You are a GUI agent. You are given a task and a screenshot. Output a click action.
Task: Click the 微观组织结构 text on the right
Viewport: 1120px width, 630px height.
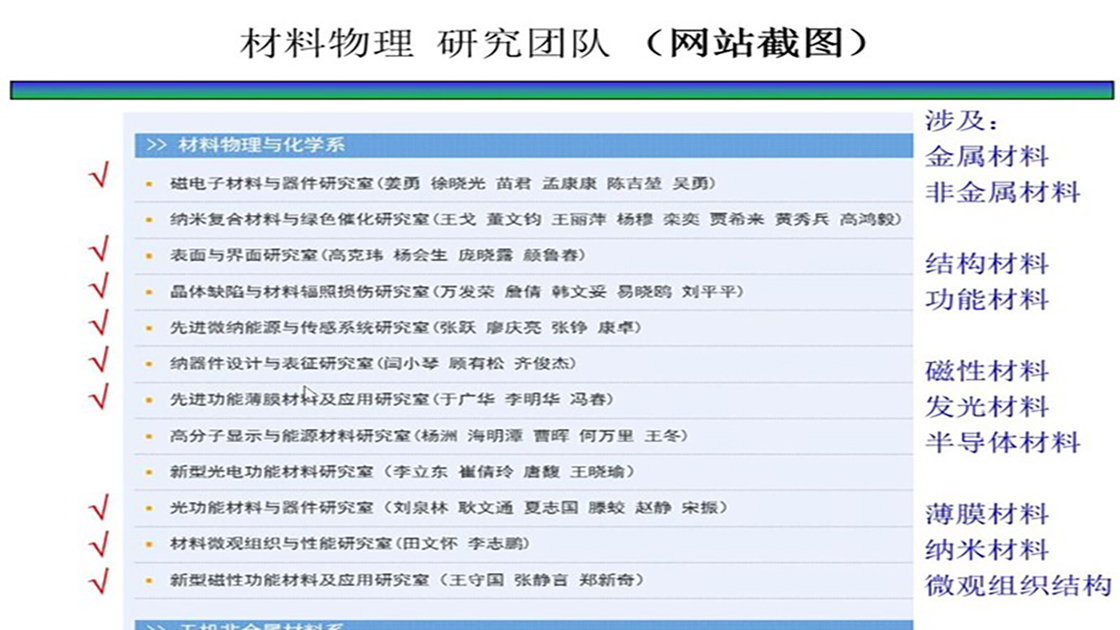click(1019, 585)
